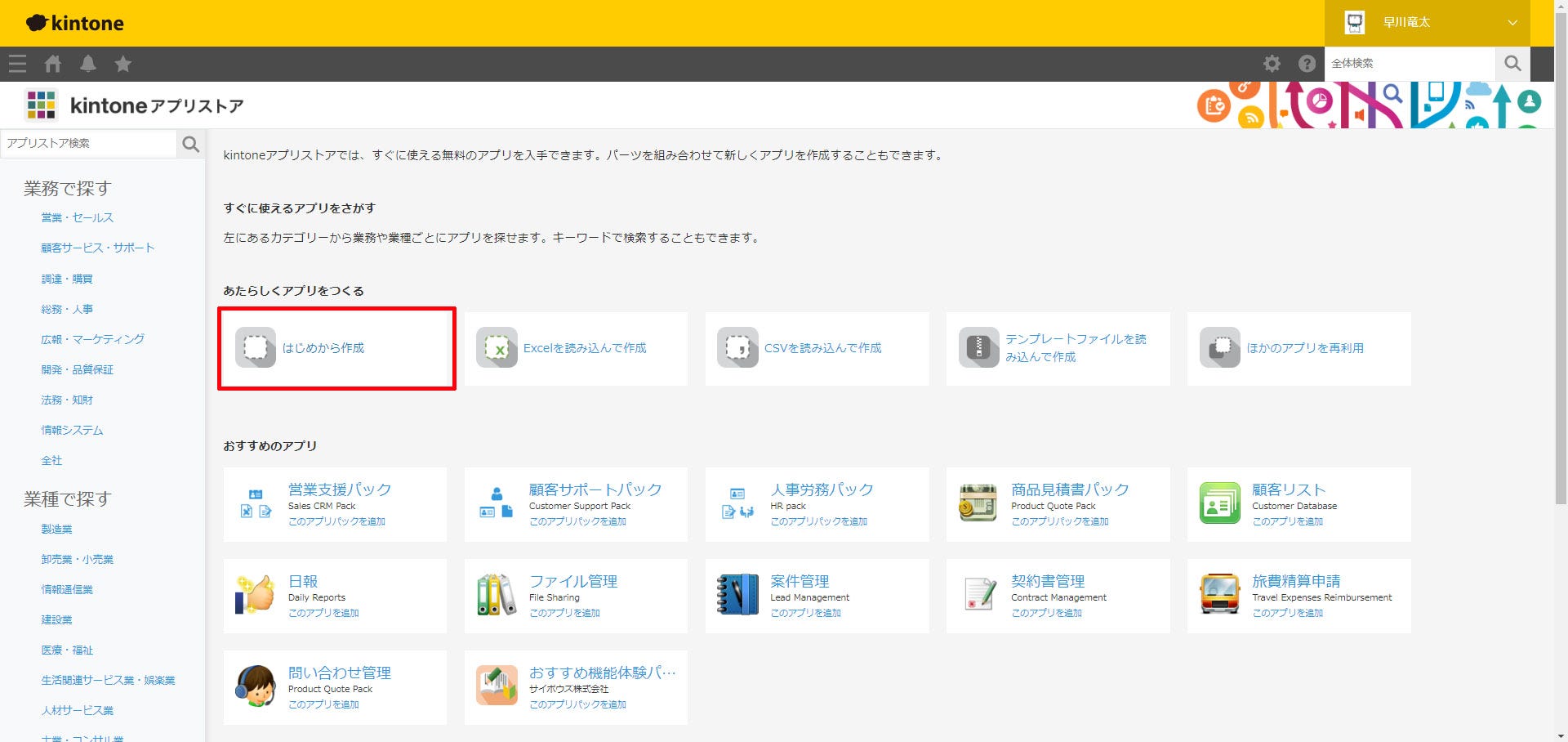The width and height of the screenshot is (1568, 742).
Task: Click the 契約書管理 document icon
Action: 978,595
